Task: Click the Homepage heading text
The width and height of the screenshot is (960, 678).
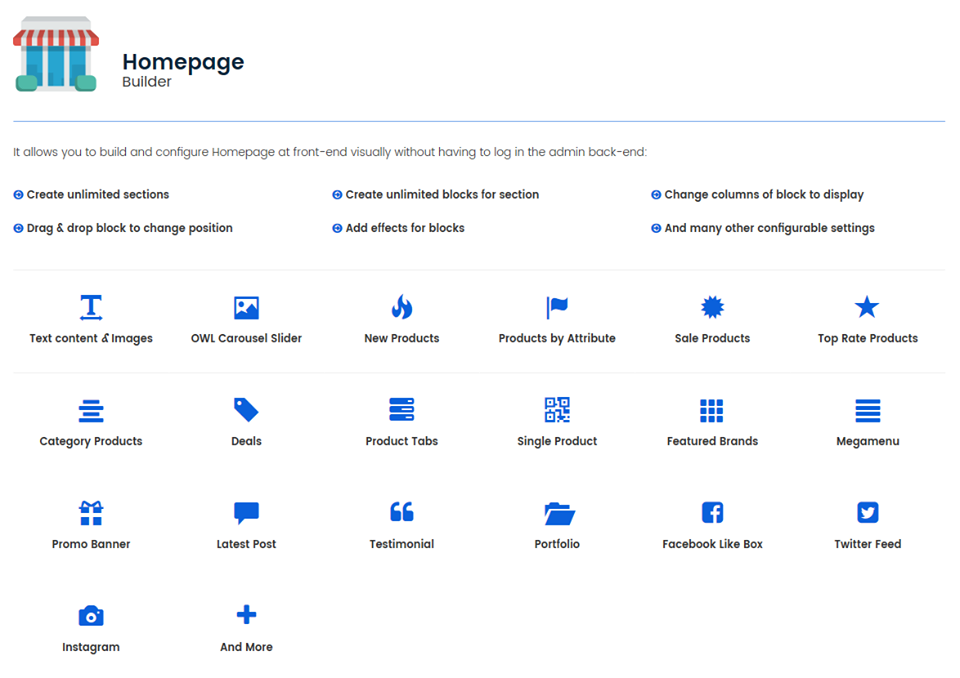Action: [183, 62]
